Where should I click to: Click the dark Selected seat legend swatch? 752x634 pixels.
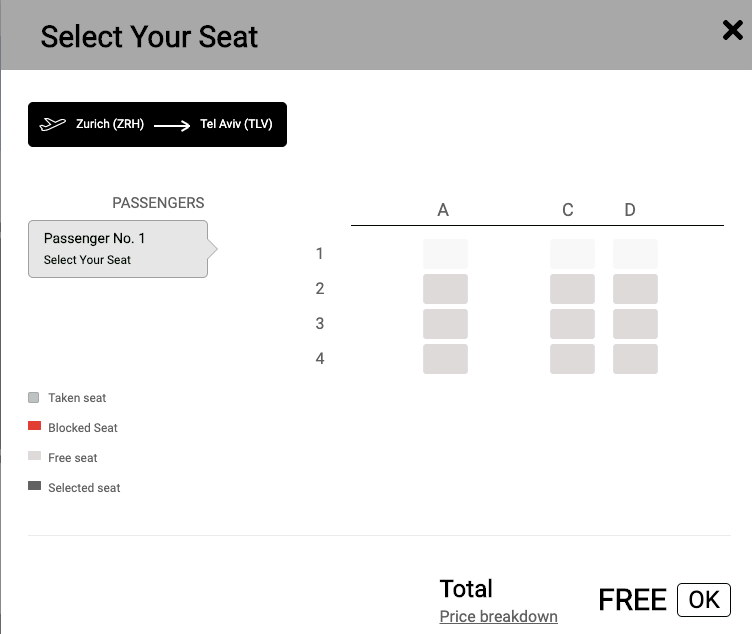click(35, 485)
